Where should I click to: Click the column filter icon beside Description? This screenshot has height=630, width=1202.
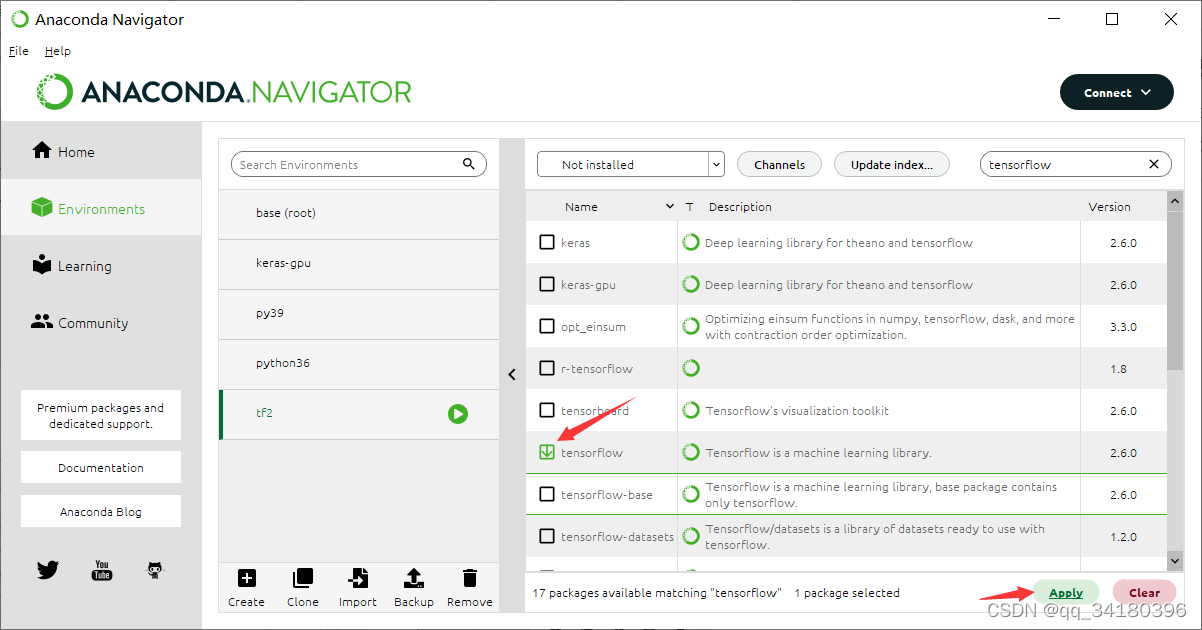[x=690, y=207]
